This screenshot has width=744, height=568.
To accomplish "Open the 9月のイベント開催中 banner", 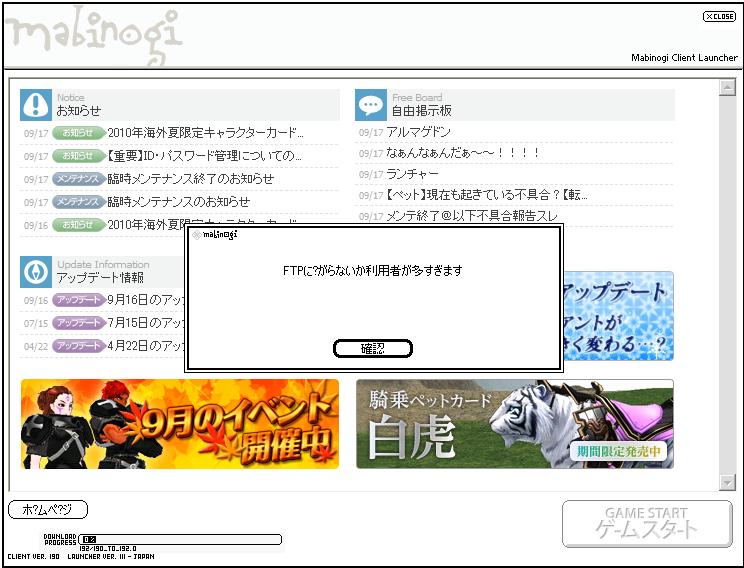I will [x=180, y=424].
